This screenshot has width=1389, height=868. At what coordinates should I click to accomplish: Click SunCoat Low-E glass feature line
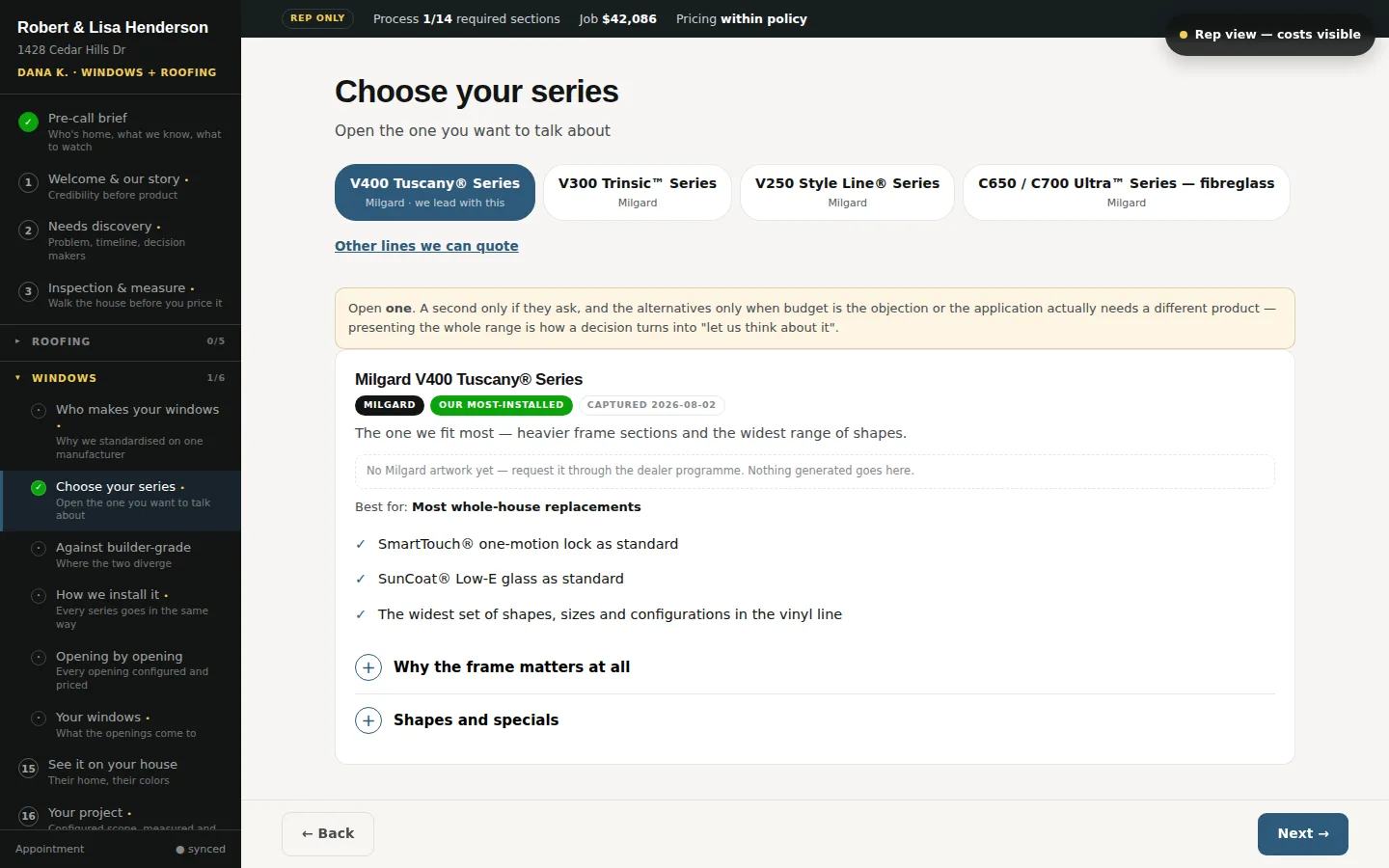tap(501, 580)
